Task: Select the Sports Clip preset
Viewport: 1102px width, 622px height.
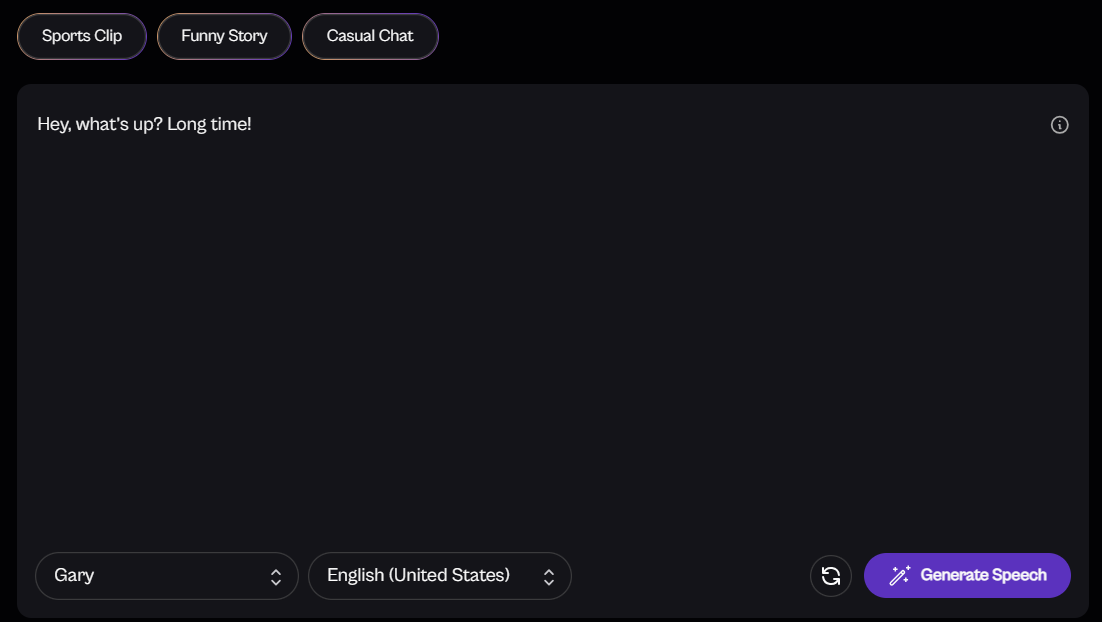Action: coord(82,36)
